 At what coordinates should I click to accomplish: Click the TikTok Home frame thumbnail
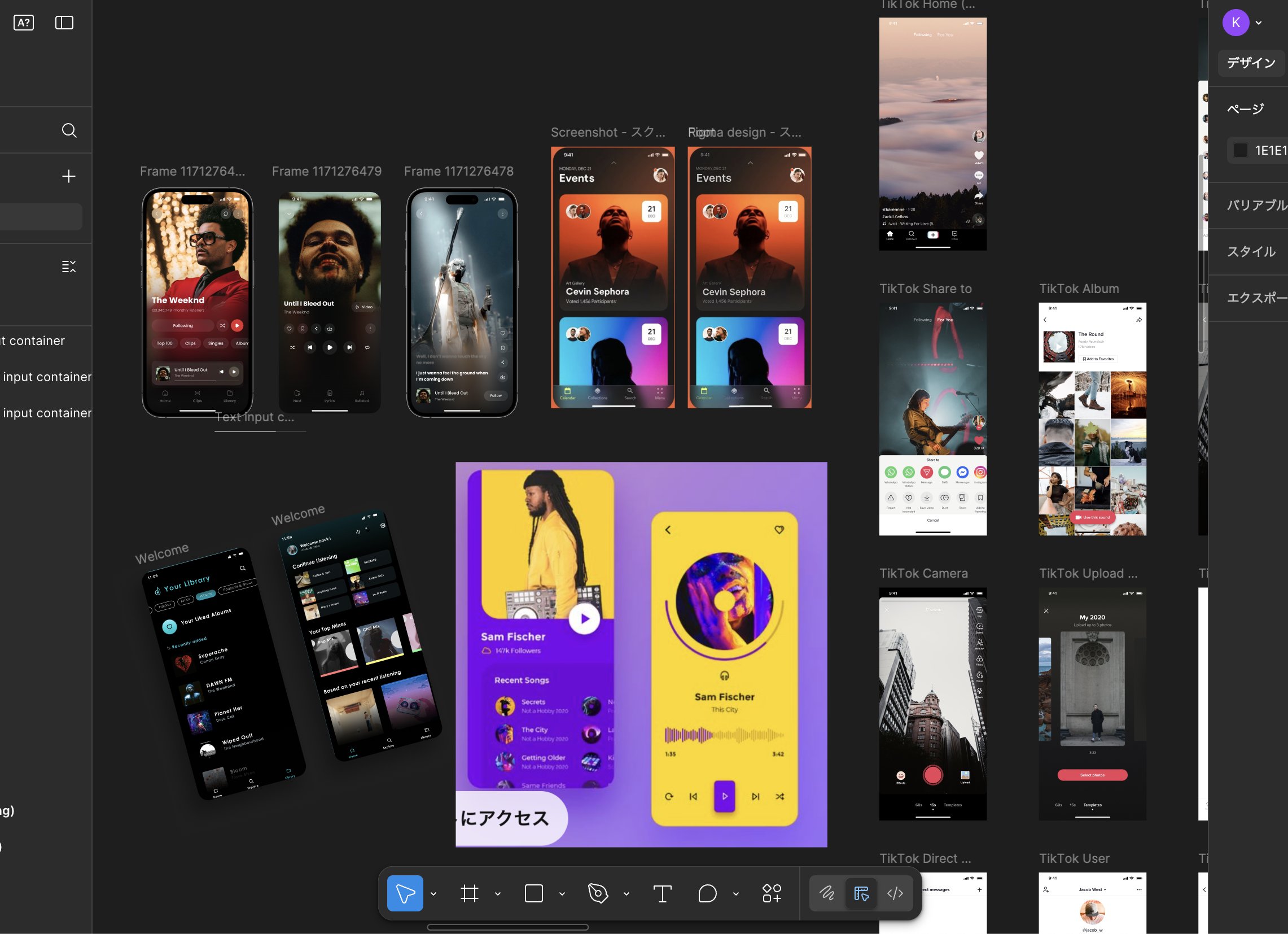coord(932,133)
